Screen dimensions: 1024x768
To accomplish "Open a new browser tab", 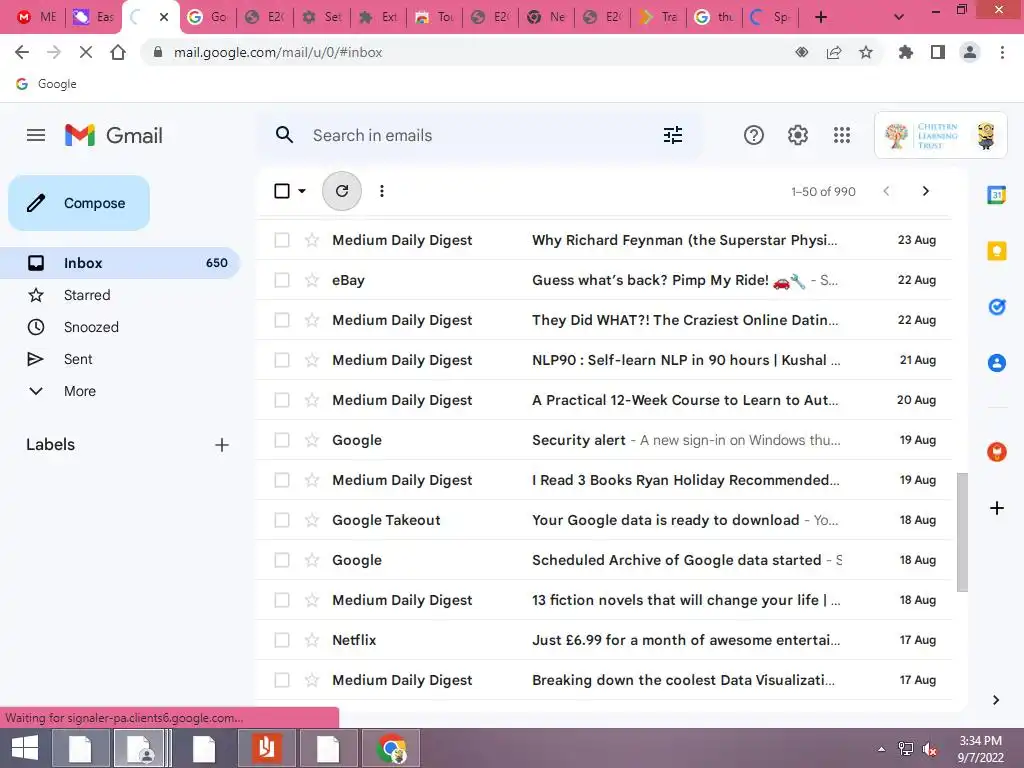I will (x=821, y=17).
